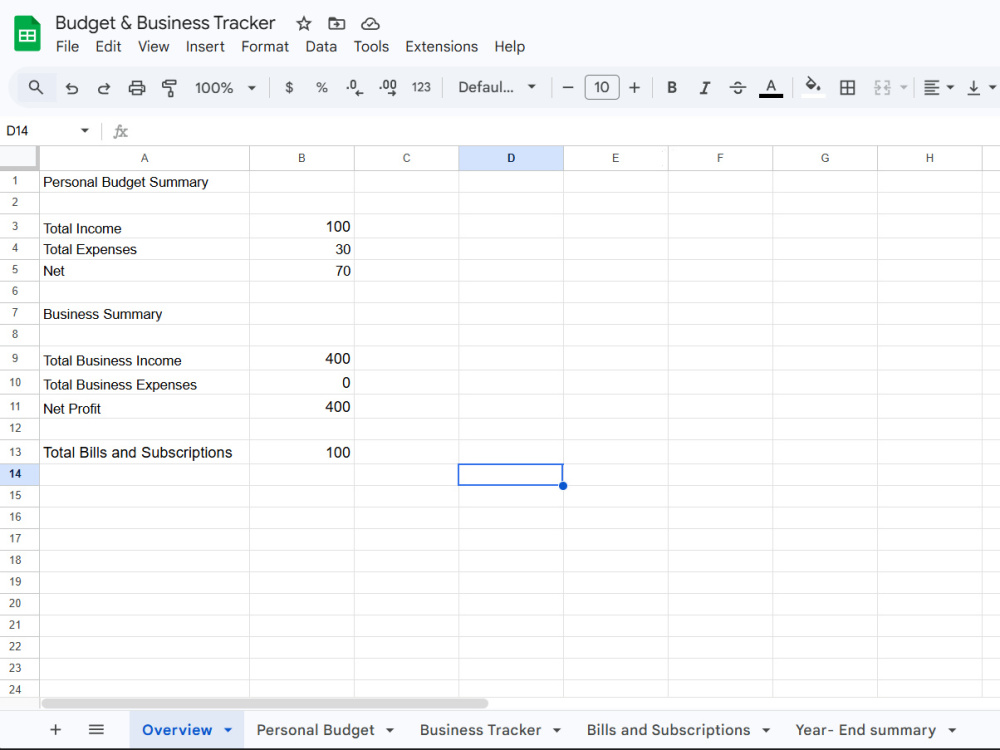Open more number formats (123)
The height and width of the screenshot is (750, 1000).
pos(421,87)
